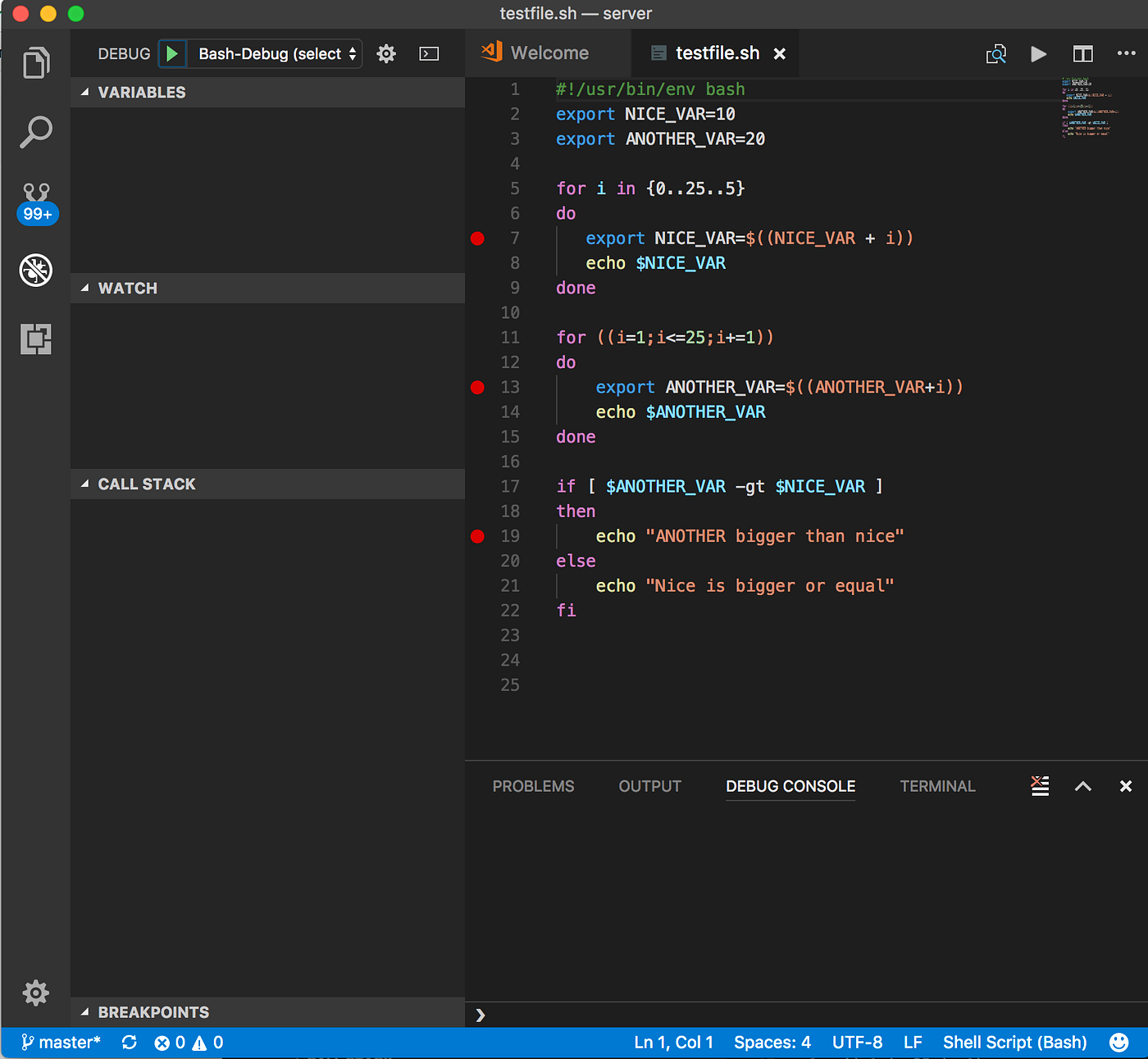Toggle the breakpoint on line 13
This screenshot has height=1059, width=1148.
(477, 388)
